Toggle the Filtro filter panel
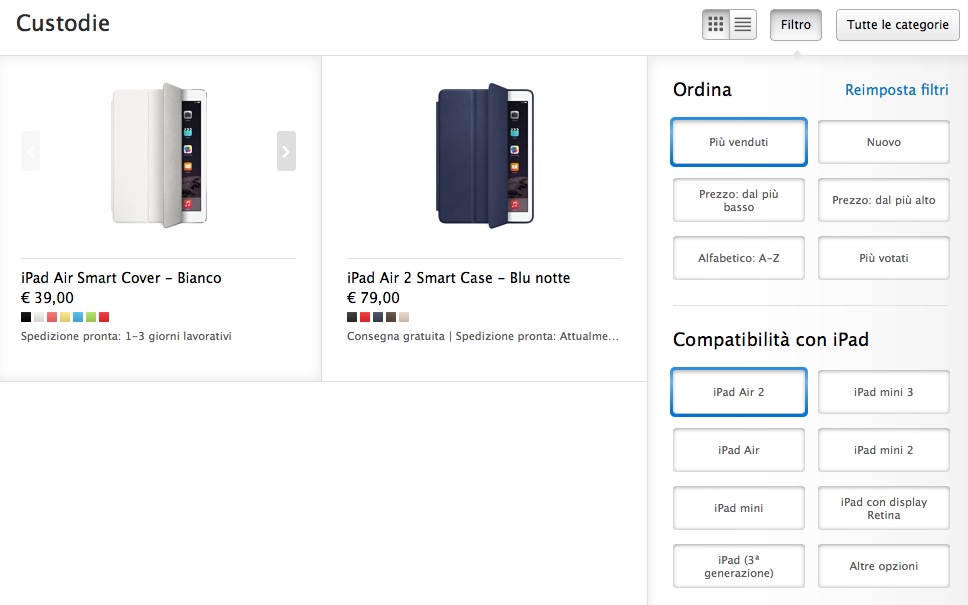 coord(796,25)
